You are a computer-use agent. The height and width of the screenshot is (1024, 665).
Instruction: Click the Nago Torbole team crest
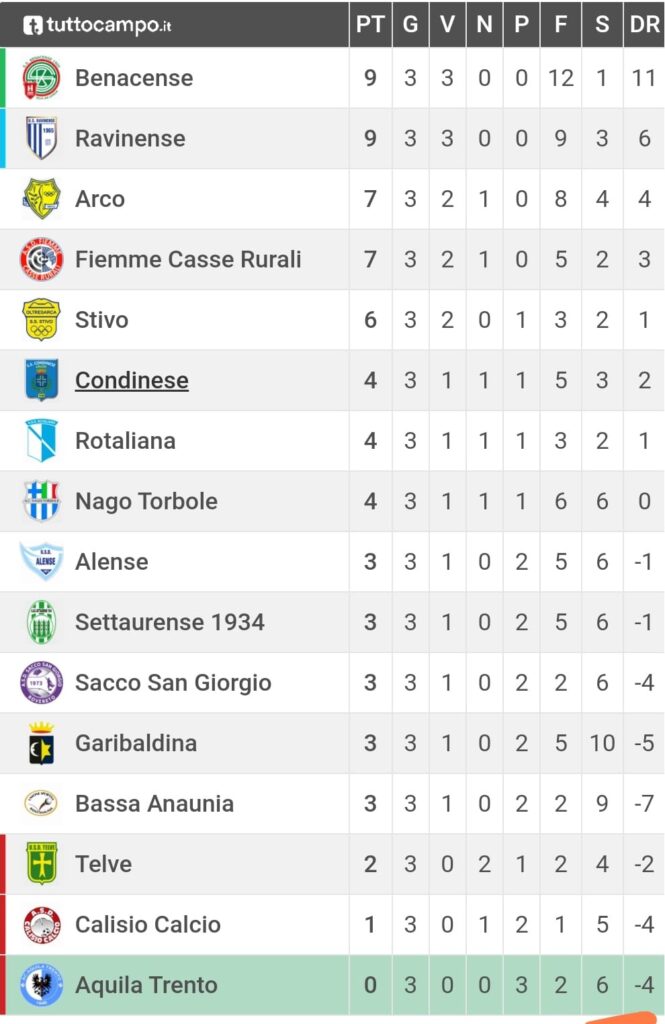click(41, 501)
